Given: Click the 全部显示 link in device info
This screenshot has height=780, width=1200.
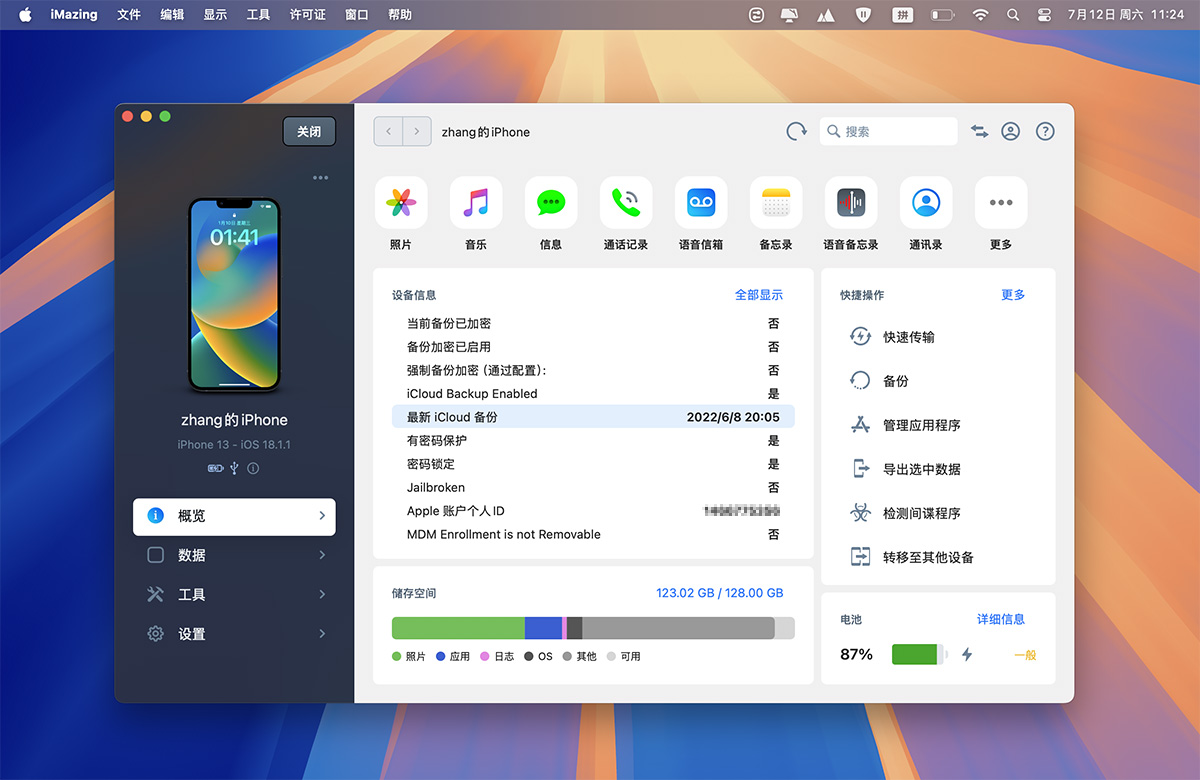Looking at the screenshot, I should pos(759,295).
